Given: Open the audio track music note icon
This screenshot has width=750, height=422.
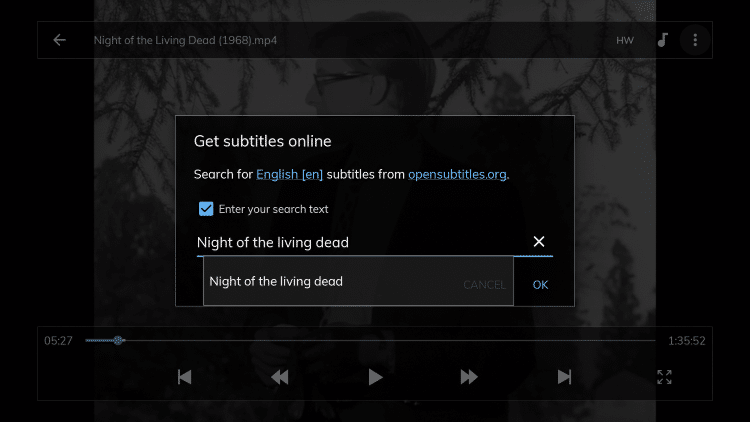Looking at the screenshot, I should pos(662,40).
